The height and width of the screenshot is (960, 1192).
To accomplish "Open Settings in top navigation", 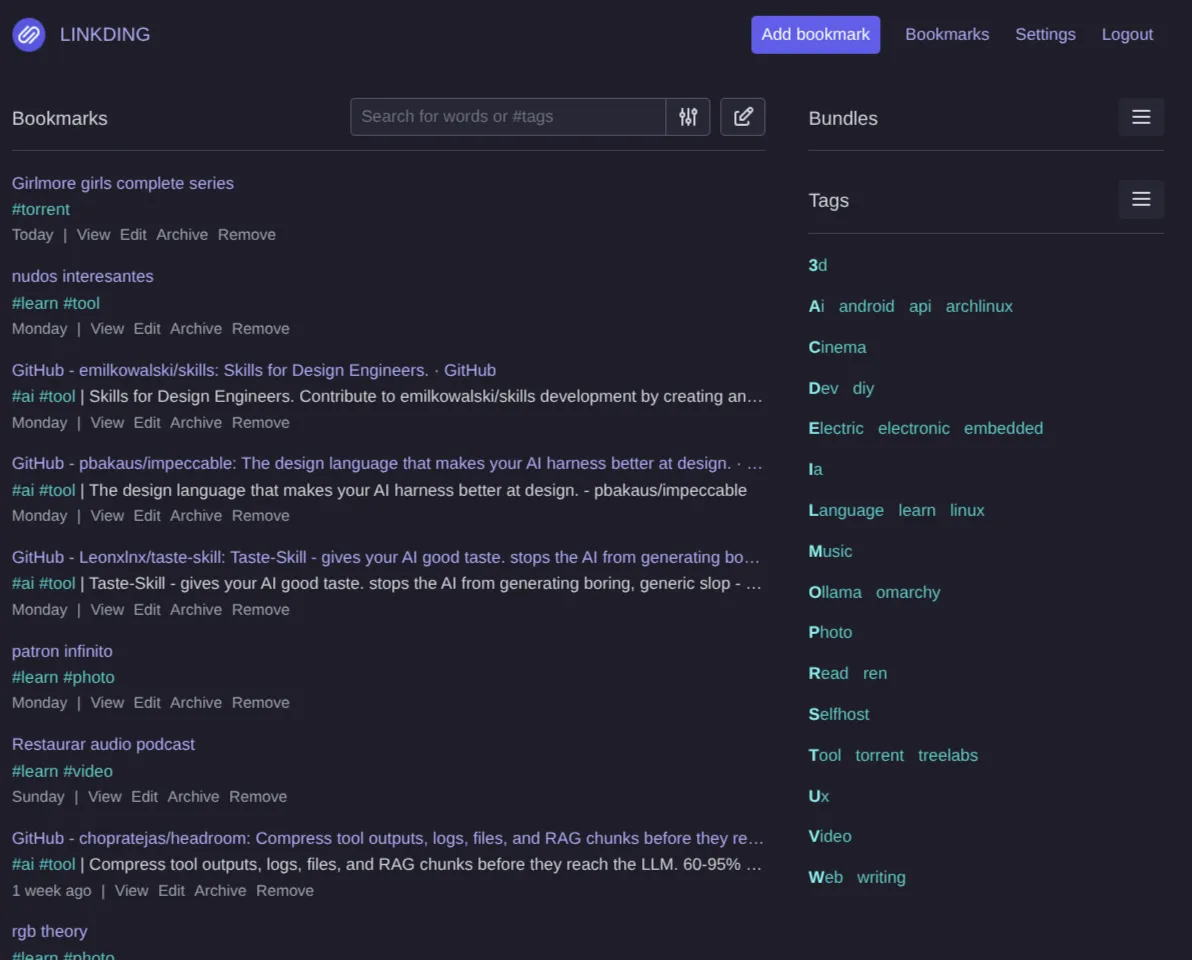I will click(1045, 35).
